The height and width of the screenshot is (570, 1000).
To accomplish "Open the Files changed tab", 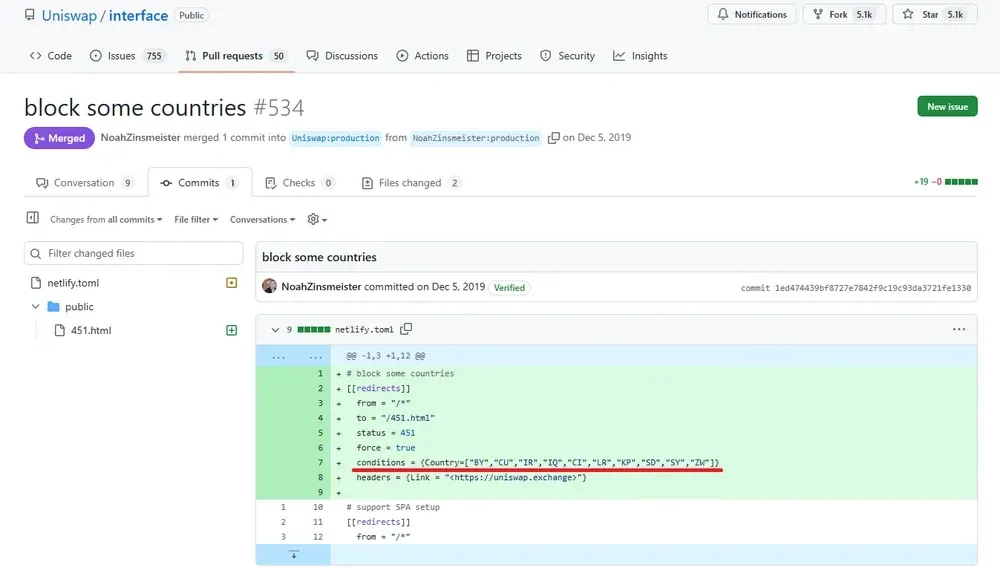I will click(411, 182).
